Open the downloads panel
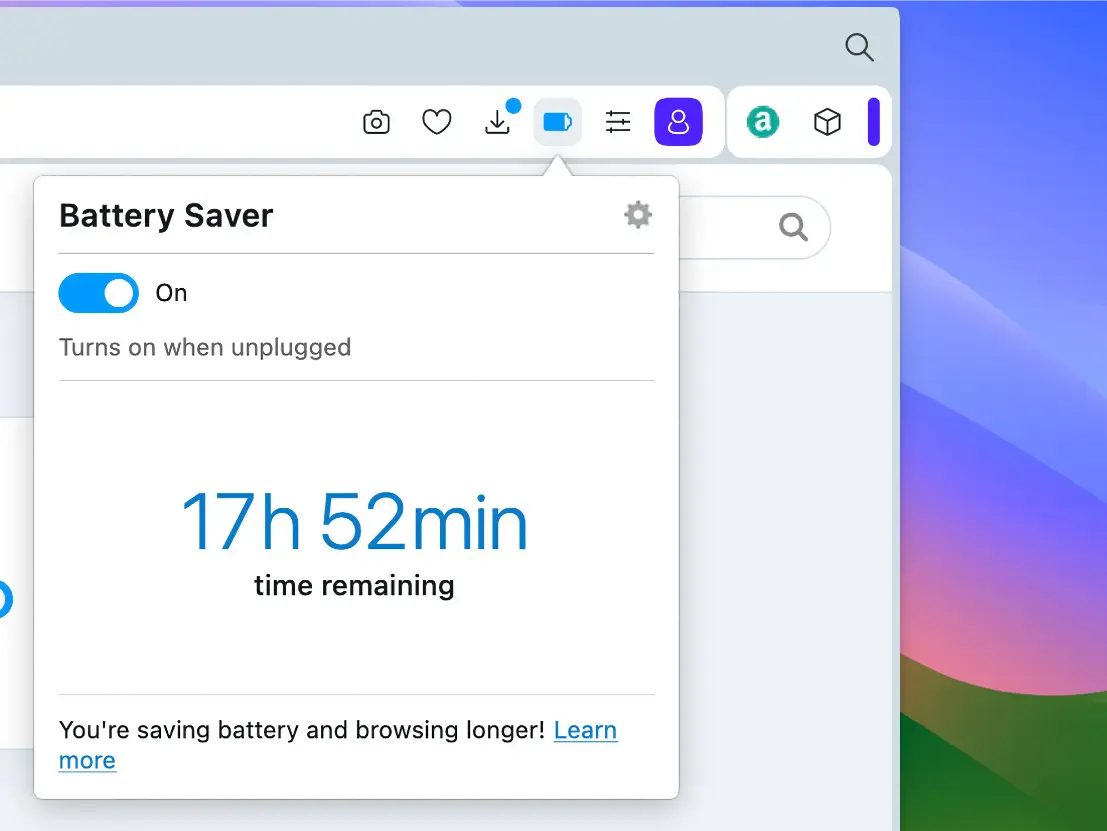Viewport: 1107px width, 831px height. coord(498,122)
